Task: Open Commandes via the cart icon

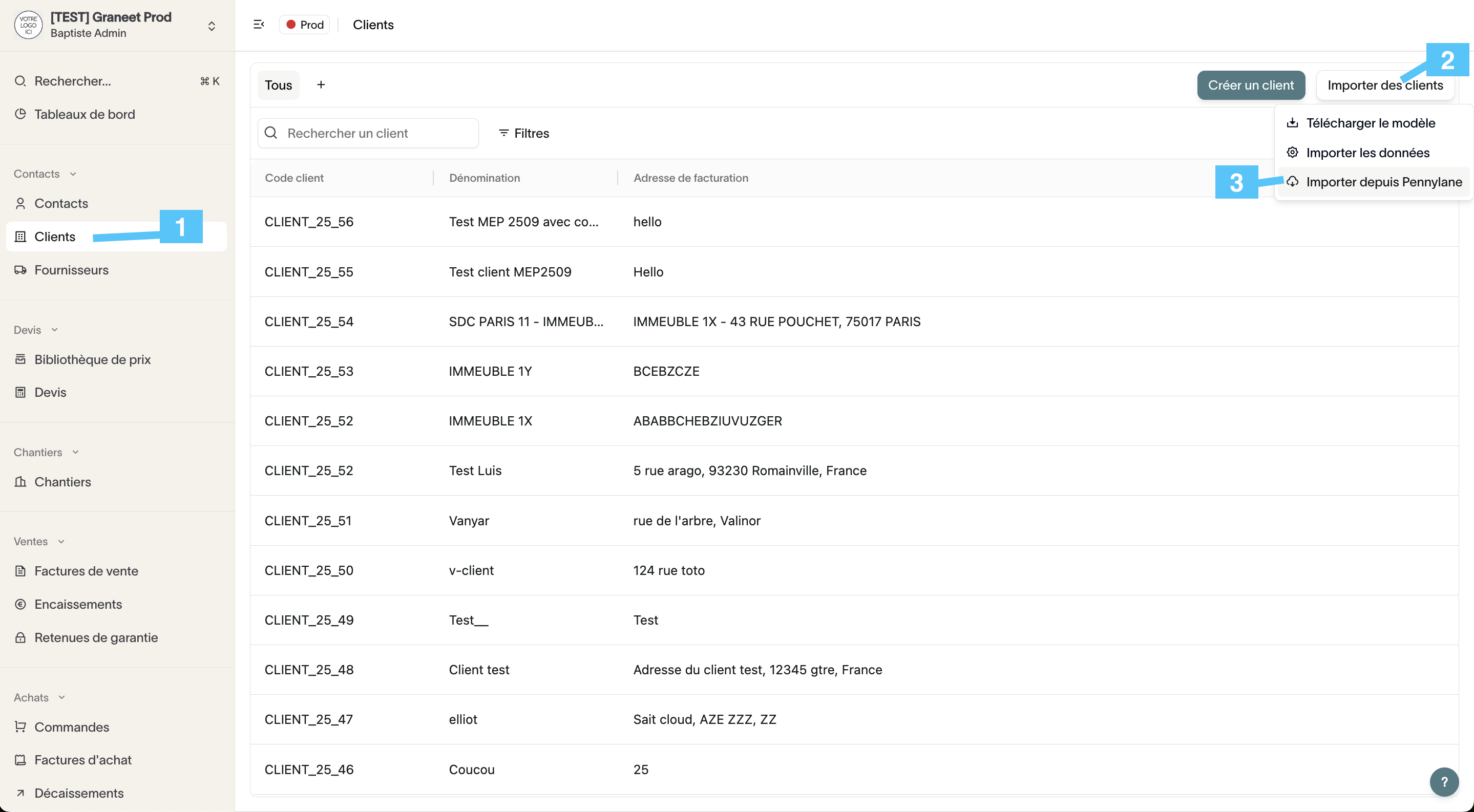Action: [20, 726]
